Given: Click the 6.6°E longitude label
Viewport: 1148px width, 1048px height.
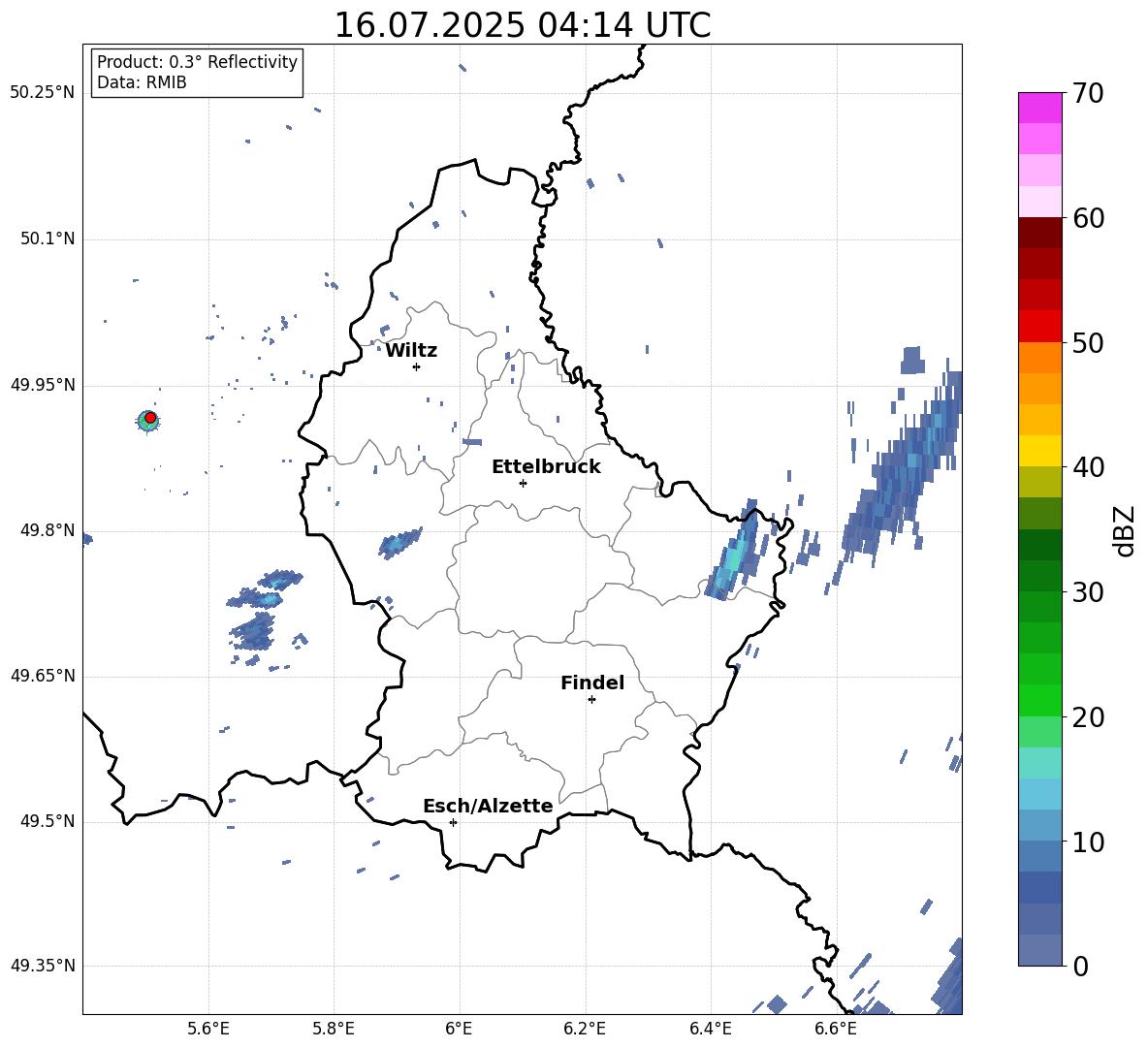Looking at the screenshot, I should (x=836, y=1029).
